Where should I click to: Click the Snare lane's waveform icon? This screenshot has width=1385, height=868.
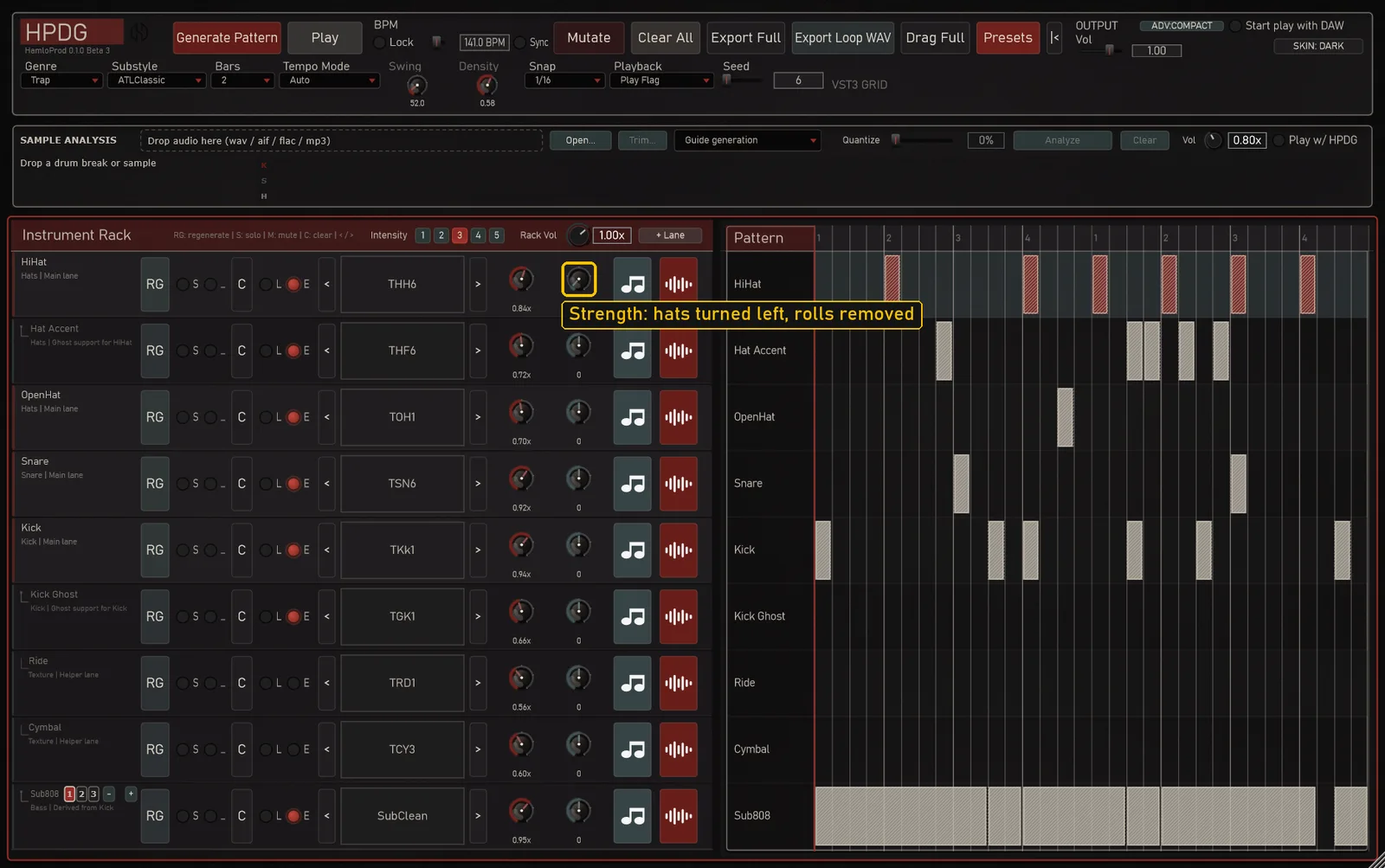679,484
